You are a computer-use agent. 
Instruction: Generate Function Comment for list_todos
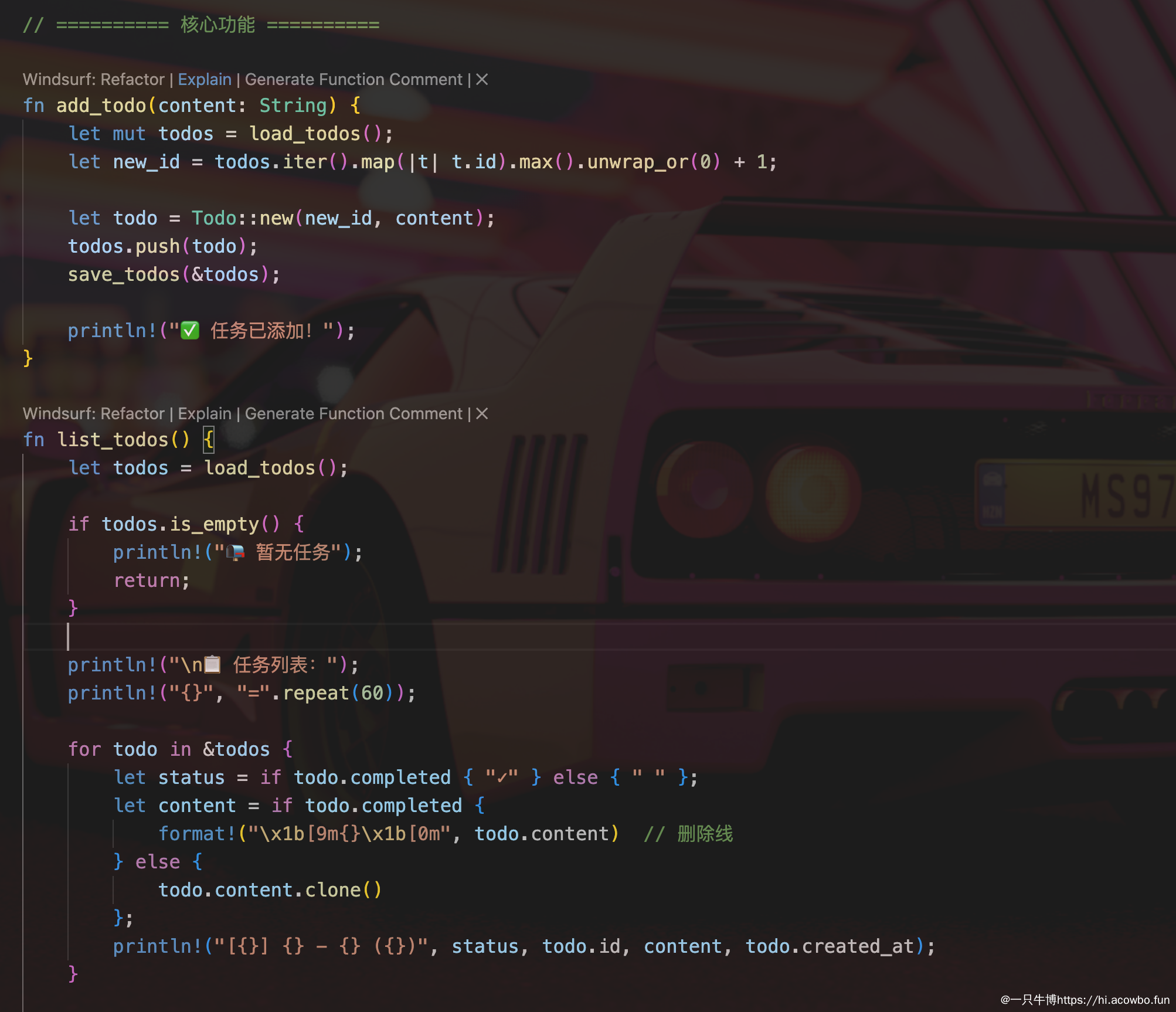(x=354, y=414)
